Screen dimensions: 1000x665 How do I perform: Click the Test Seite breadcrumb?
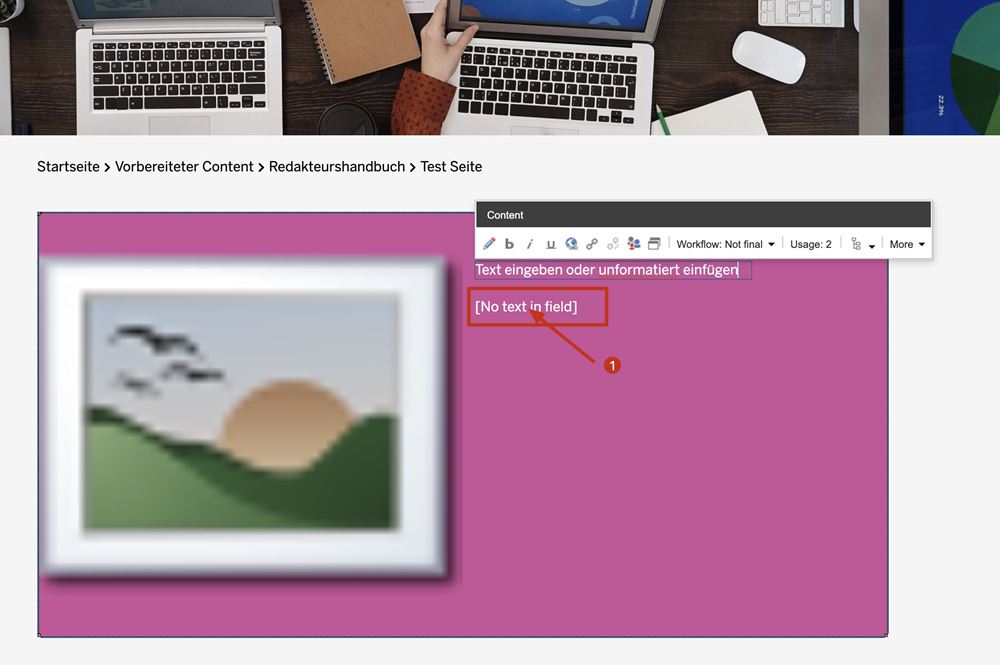[451, 167]
